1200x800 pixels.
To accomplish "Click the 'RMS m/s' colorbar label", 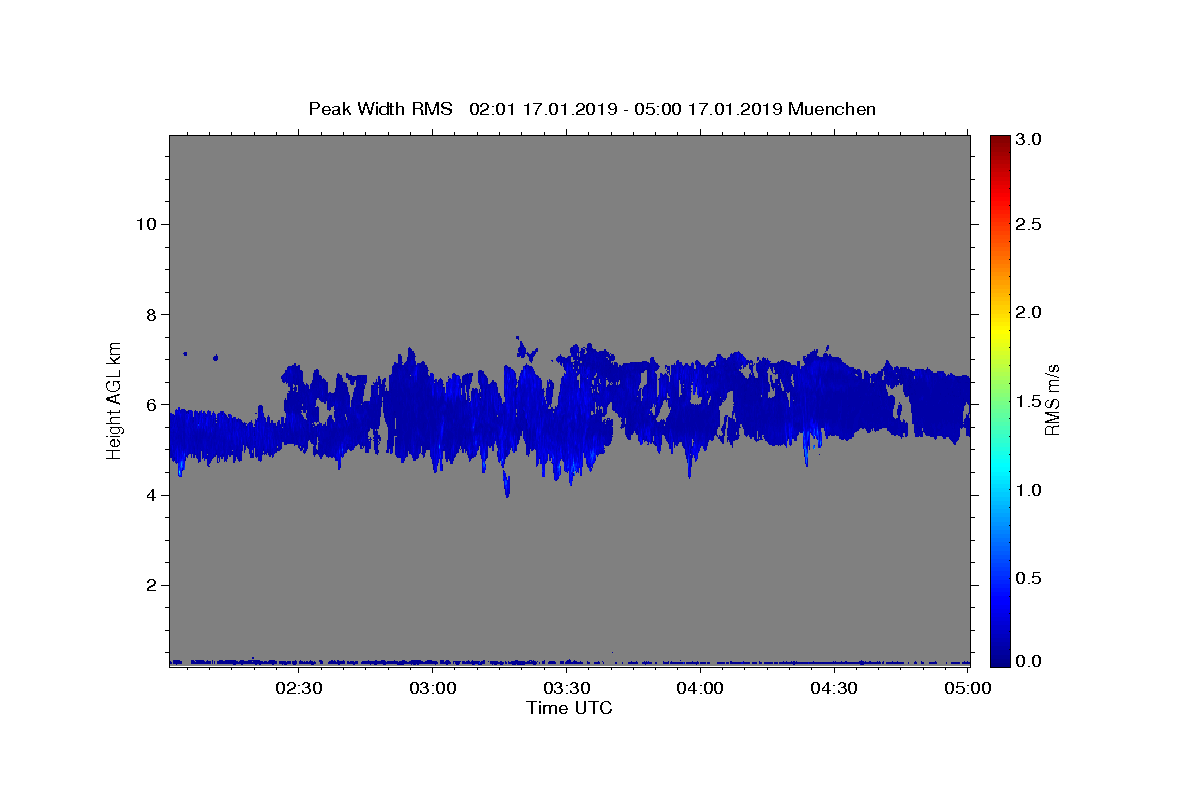I will tap(1052, 399).
